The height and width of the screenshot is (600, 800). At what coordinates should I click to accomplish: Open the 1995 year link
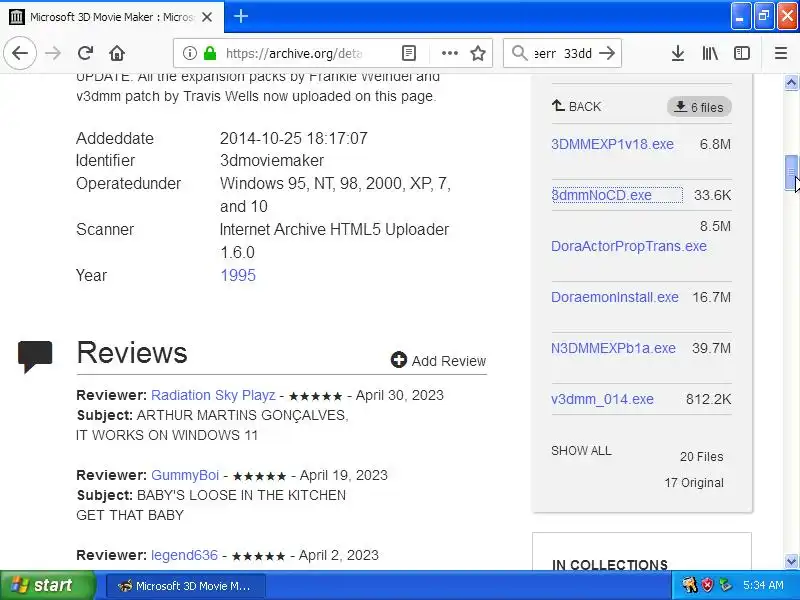coord(238,275)
